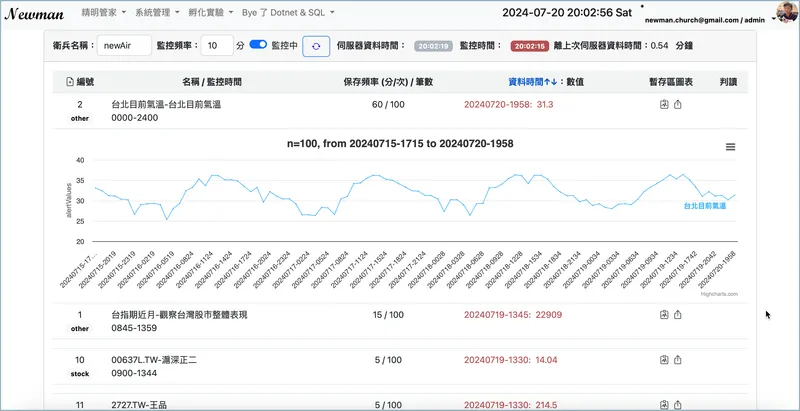Image resolution: width=800 pixels, height=411 pixels.
Task: Click the refresh sync button
Action: pyautogui.click(x=316, y=46)
